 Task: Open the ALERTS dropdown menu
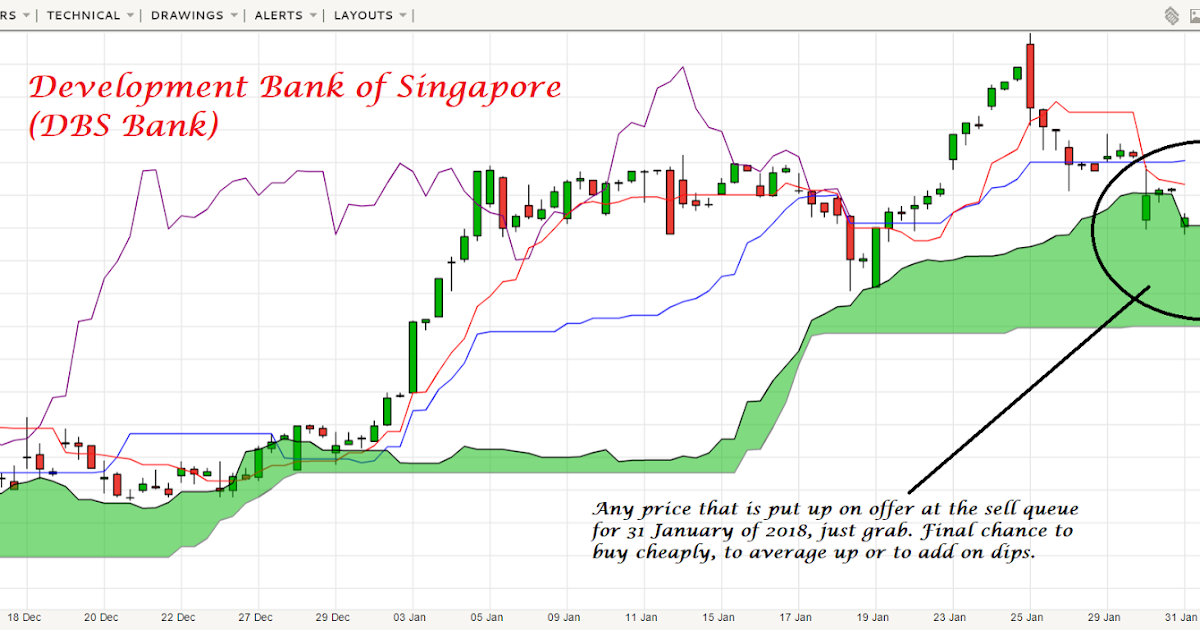tap(285, 15)
